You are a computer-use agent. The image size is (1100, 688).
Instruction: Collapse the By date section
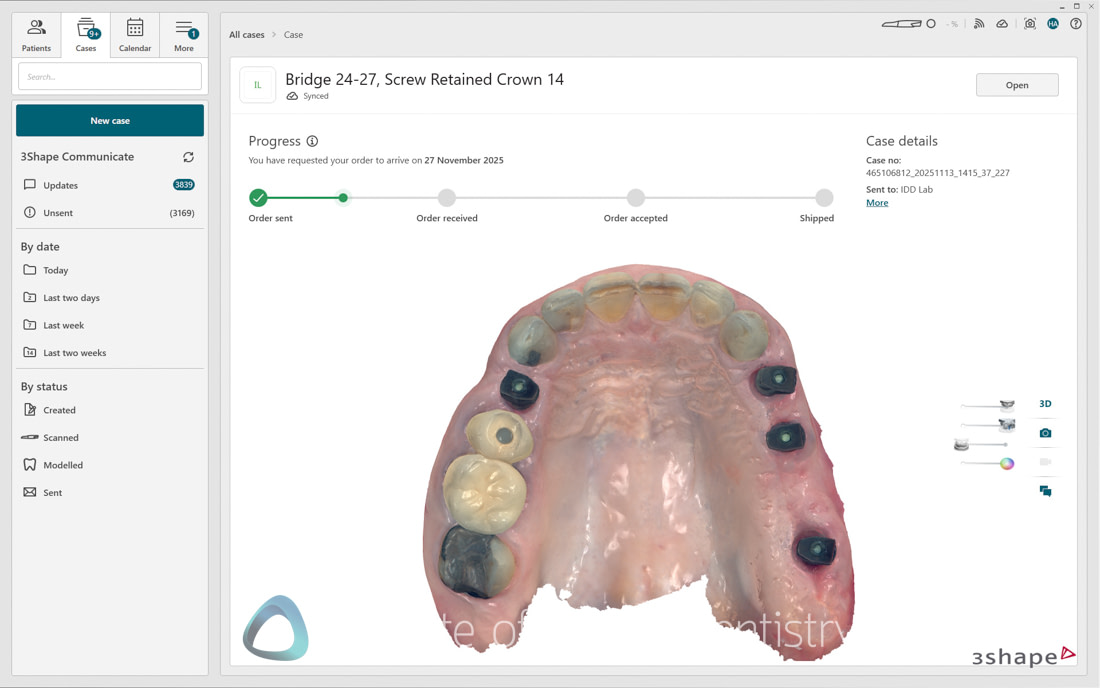40,246
